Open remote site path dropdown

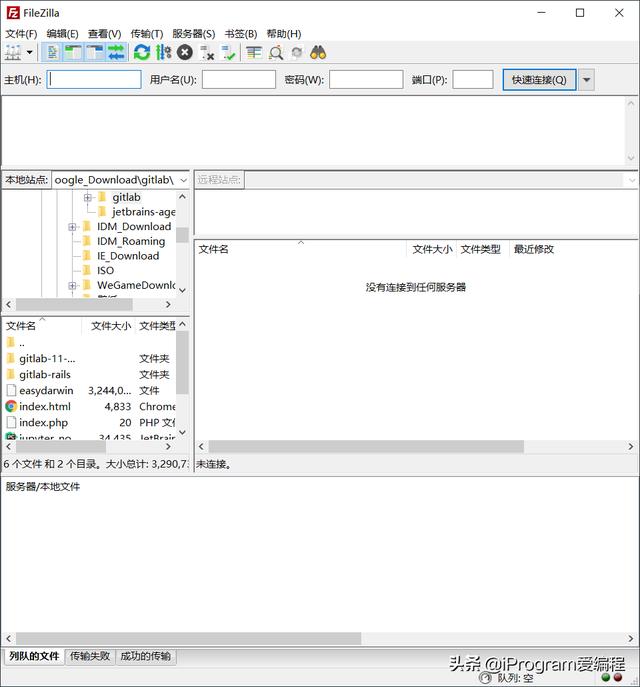click(631, 180)
